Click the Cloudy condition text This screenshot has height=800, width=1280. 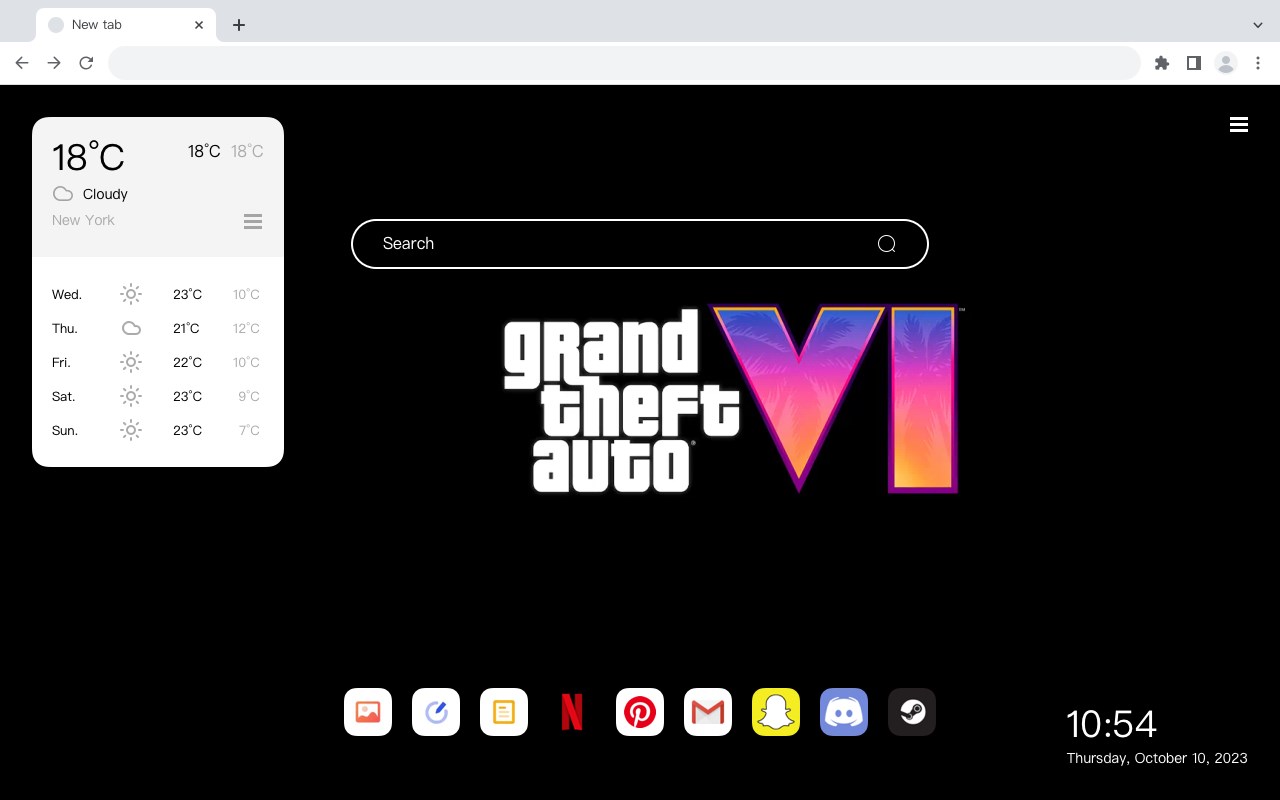coord(105,194)
